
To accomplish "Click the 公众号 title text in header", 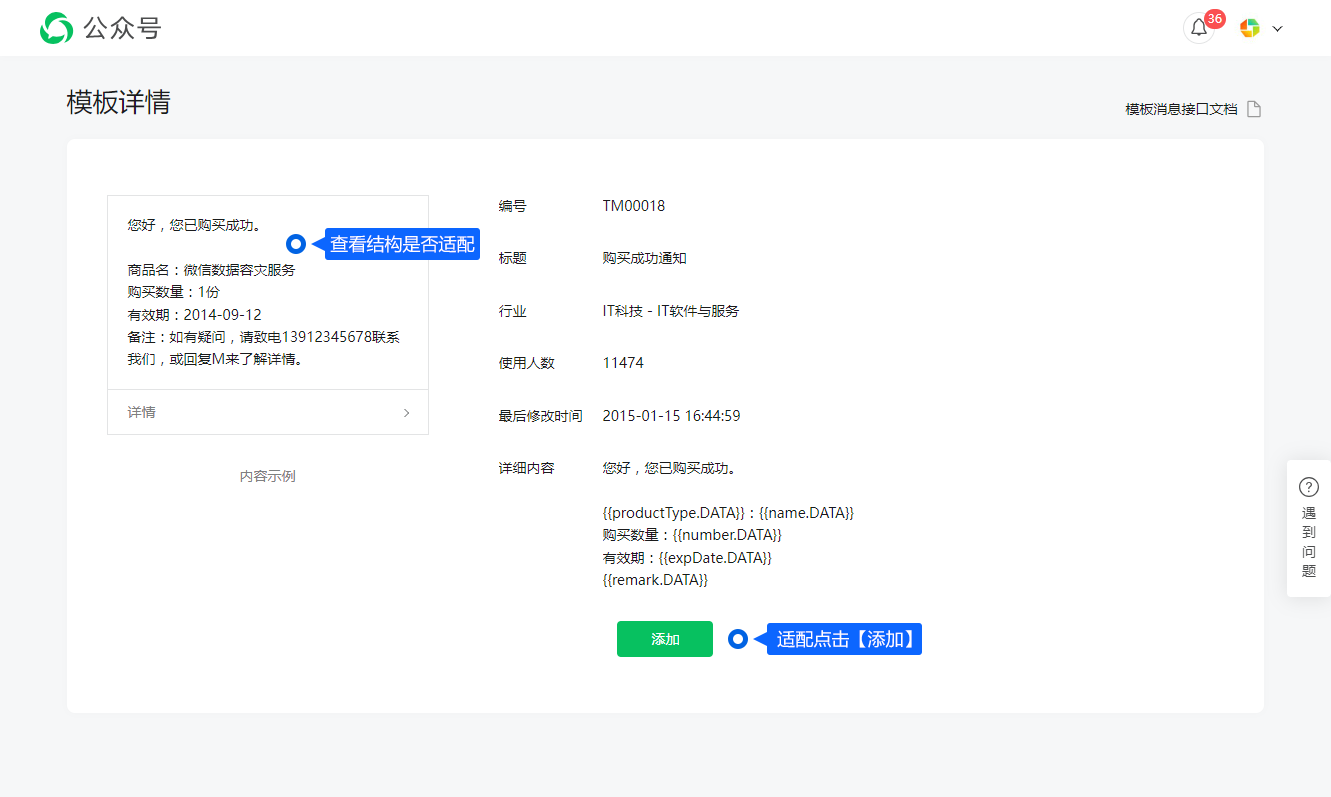I will tap(122, 28).
